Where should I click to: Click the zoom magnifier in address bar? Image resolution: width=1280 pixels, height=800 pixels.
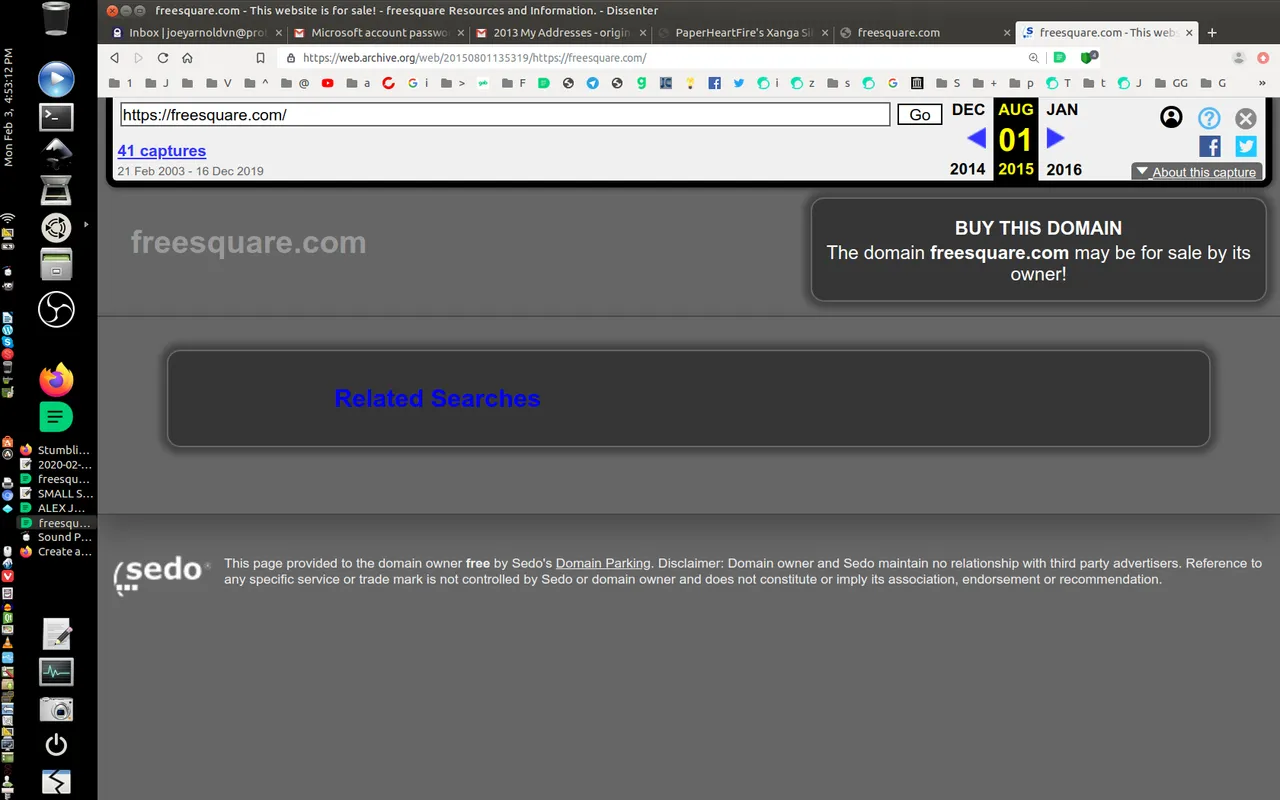tap(1034, 58)
